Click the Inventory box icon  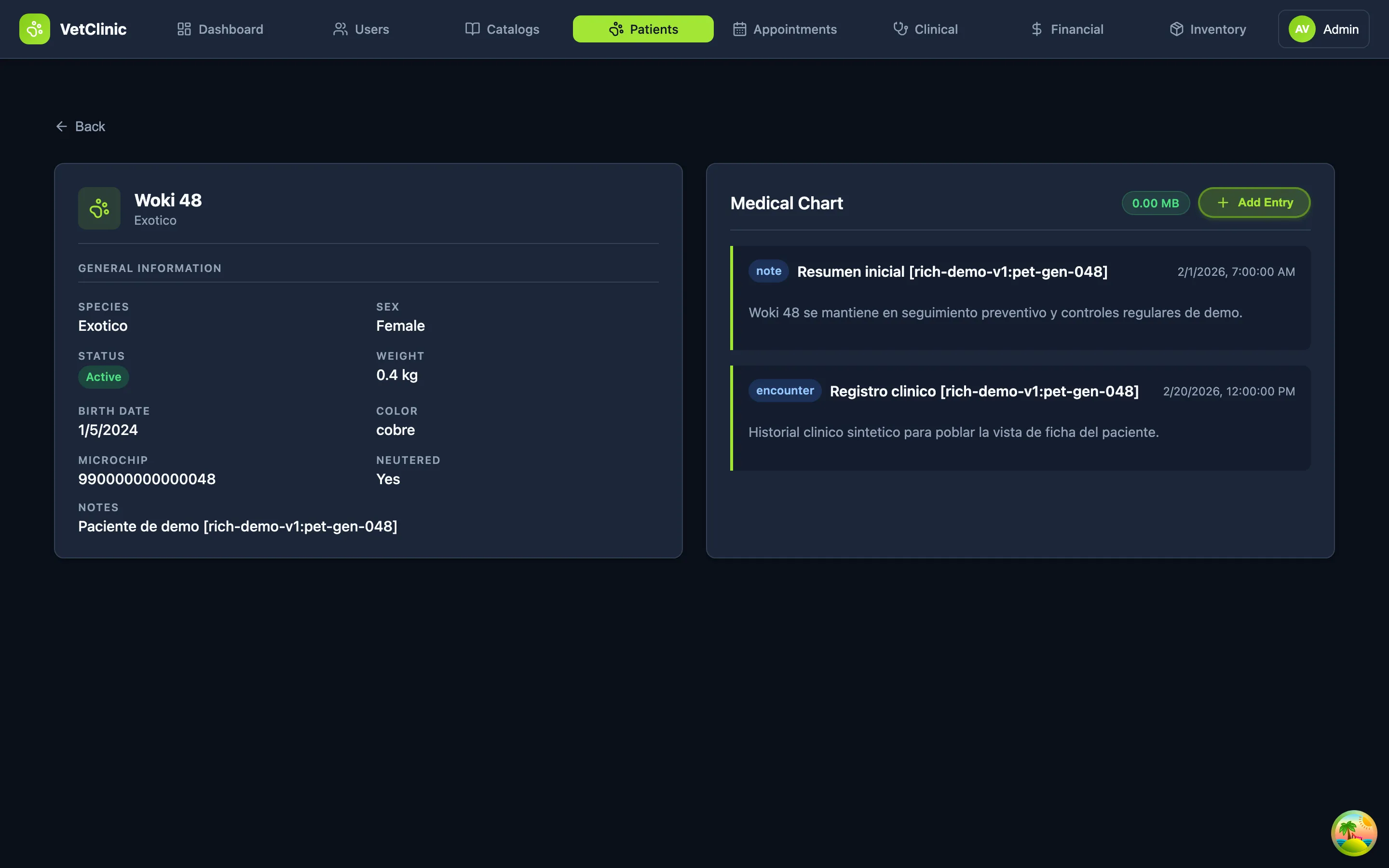tap(1176, 29)
